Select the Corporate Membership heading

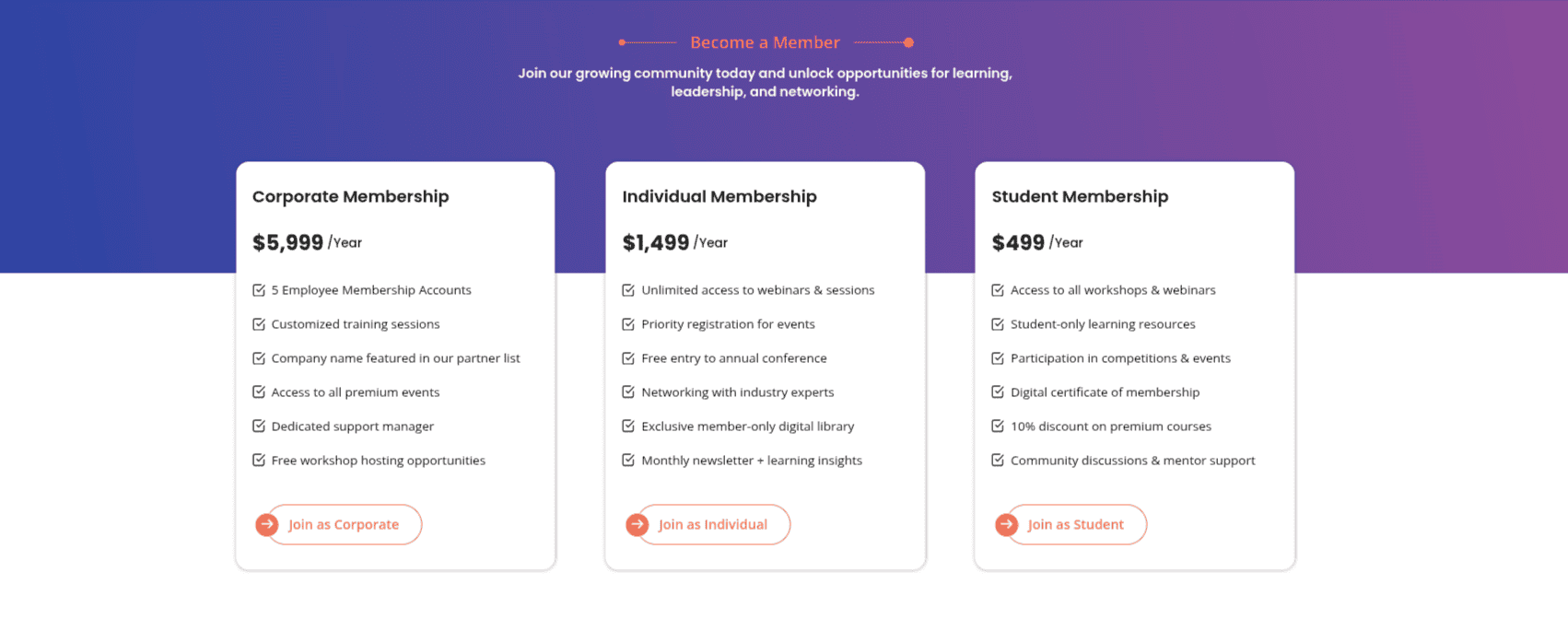(350, 196)
